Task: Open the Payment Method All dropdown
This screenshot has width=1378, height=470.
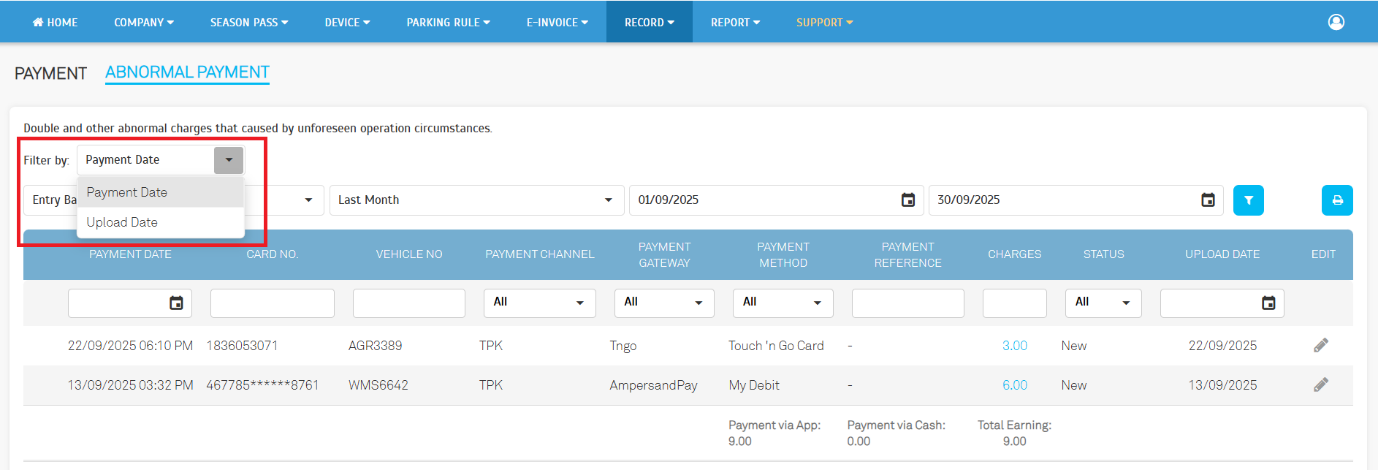Action: click(x=782, y=302)
